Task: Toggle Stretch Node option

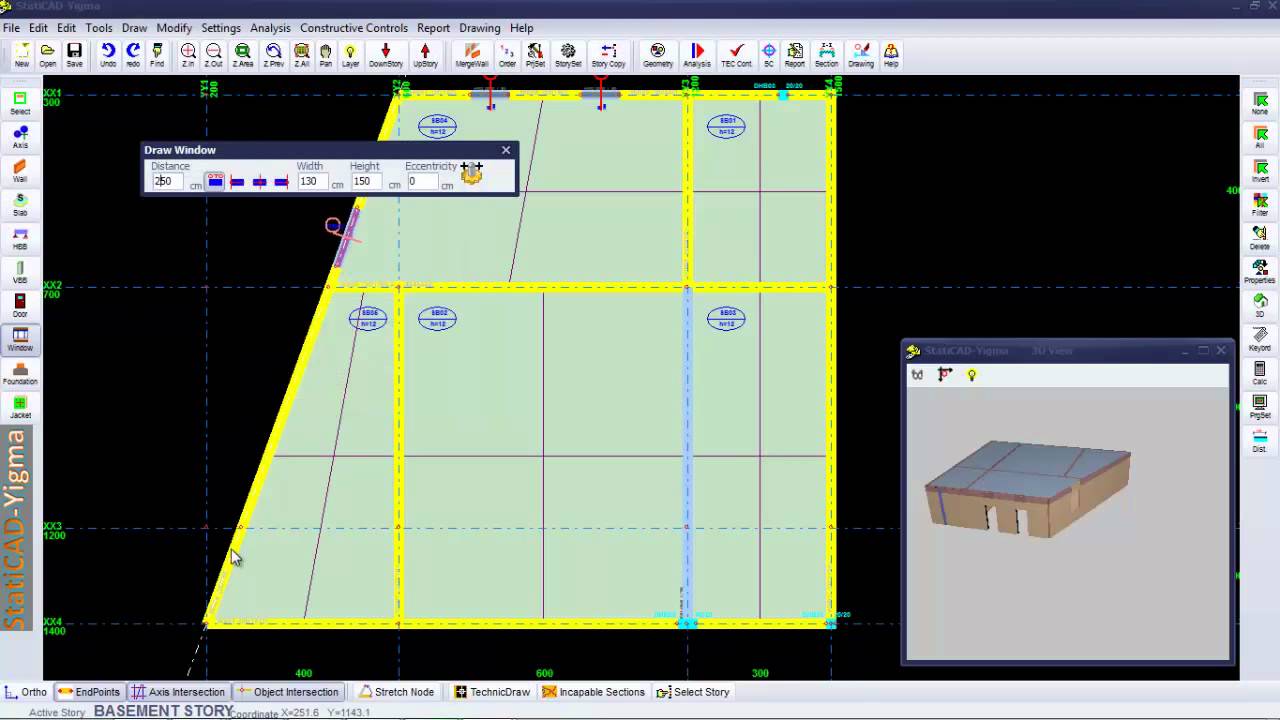Action: [397, 692]
